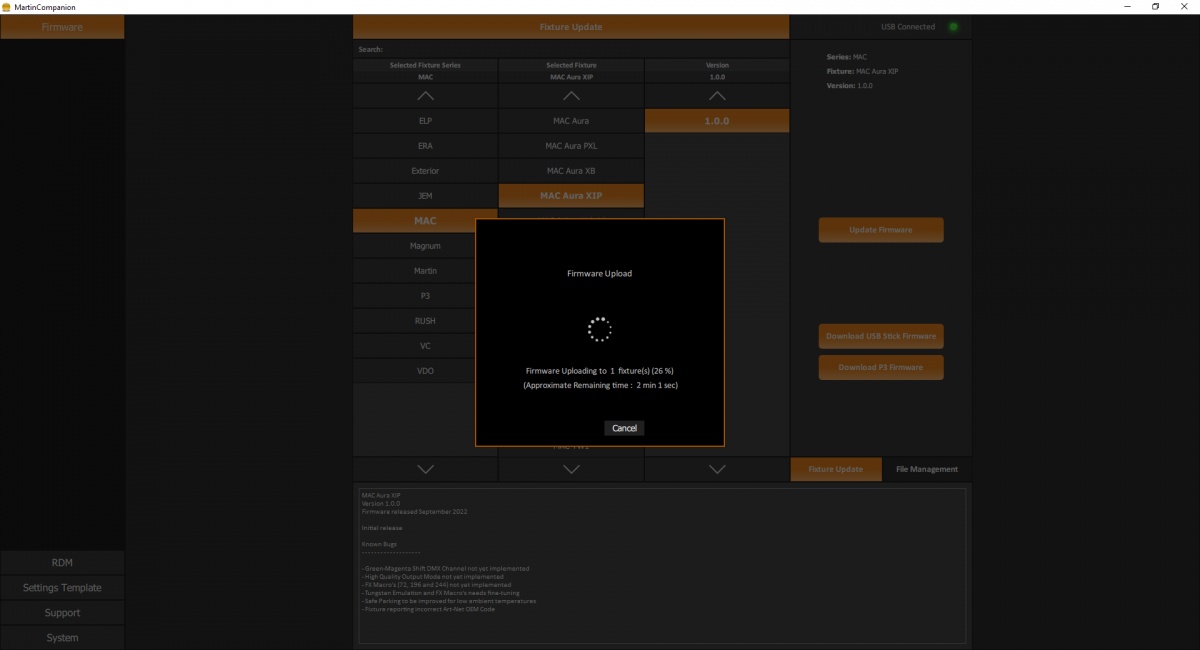This screenshot has height=650, width=1200.
Task: Click the Update Firmware button
Action: coord(881,230)
